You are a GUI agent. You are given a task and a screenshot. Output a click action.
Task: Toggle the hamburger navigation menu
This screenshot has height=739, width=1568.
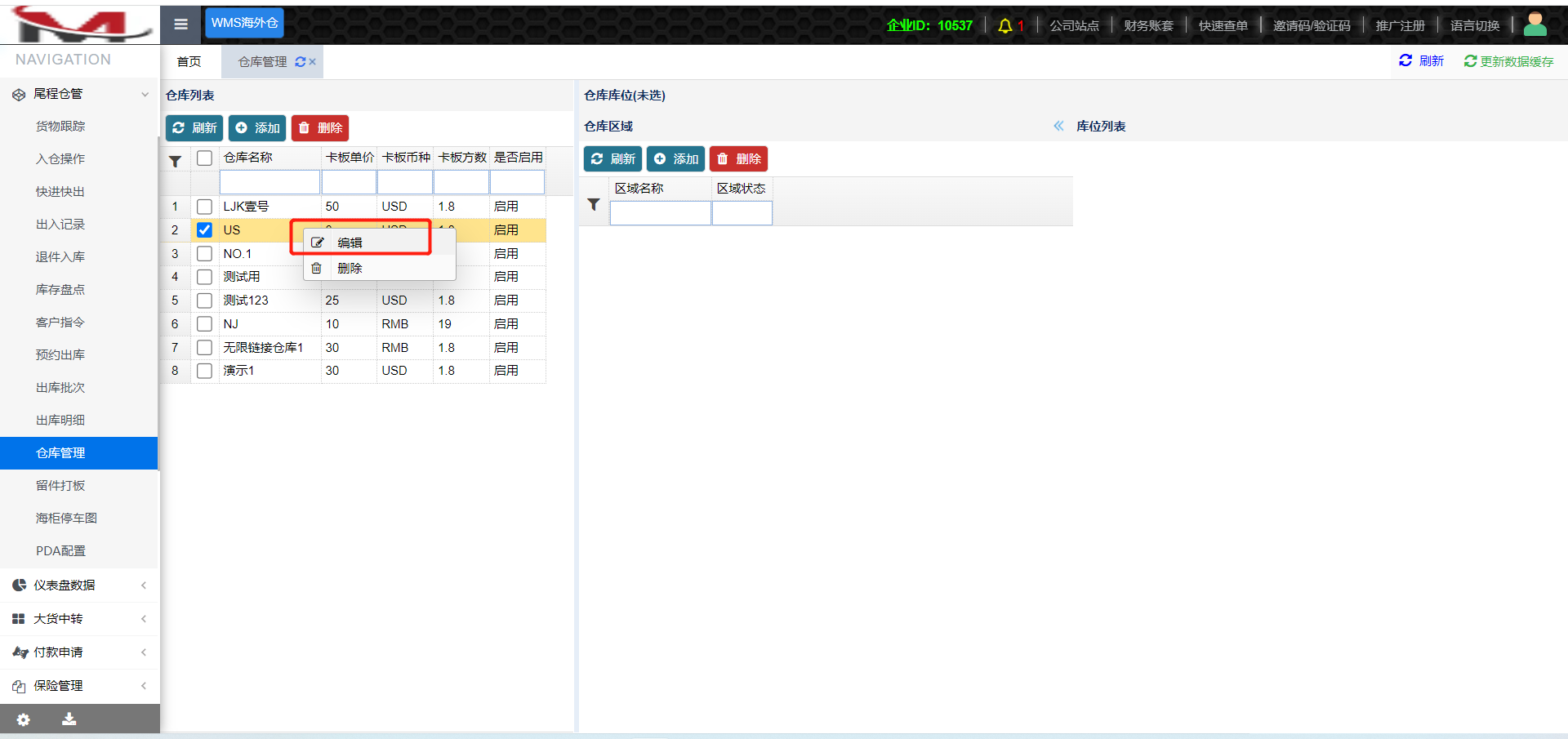[x=180, y=24]
